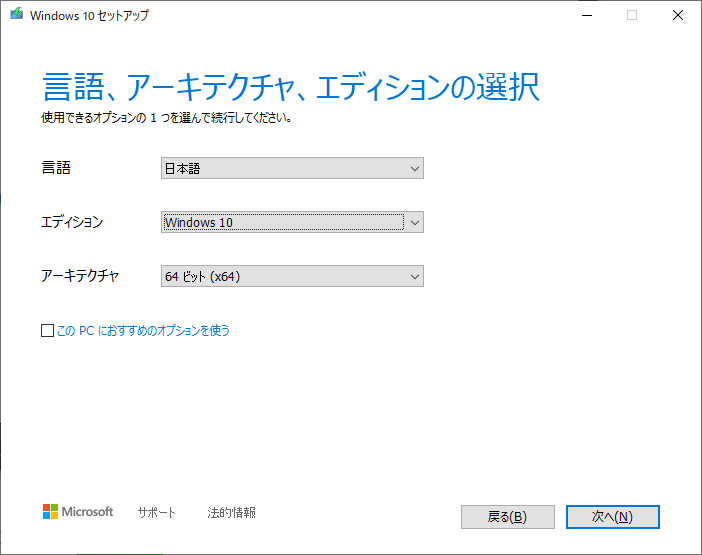Click the 言語 field label
Image resolution: width=702 pixels, height=555 pixels.
pyautogui.click(x=56, y=168)
